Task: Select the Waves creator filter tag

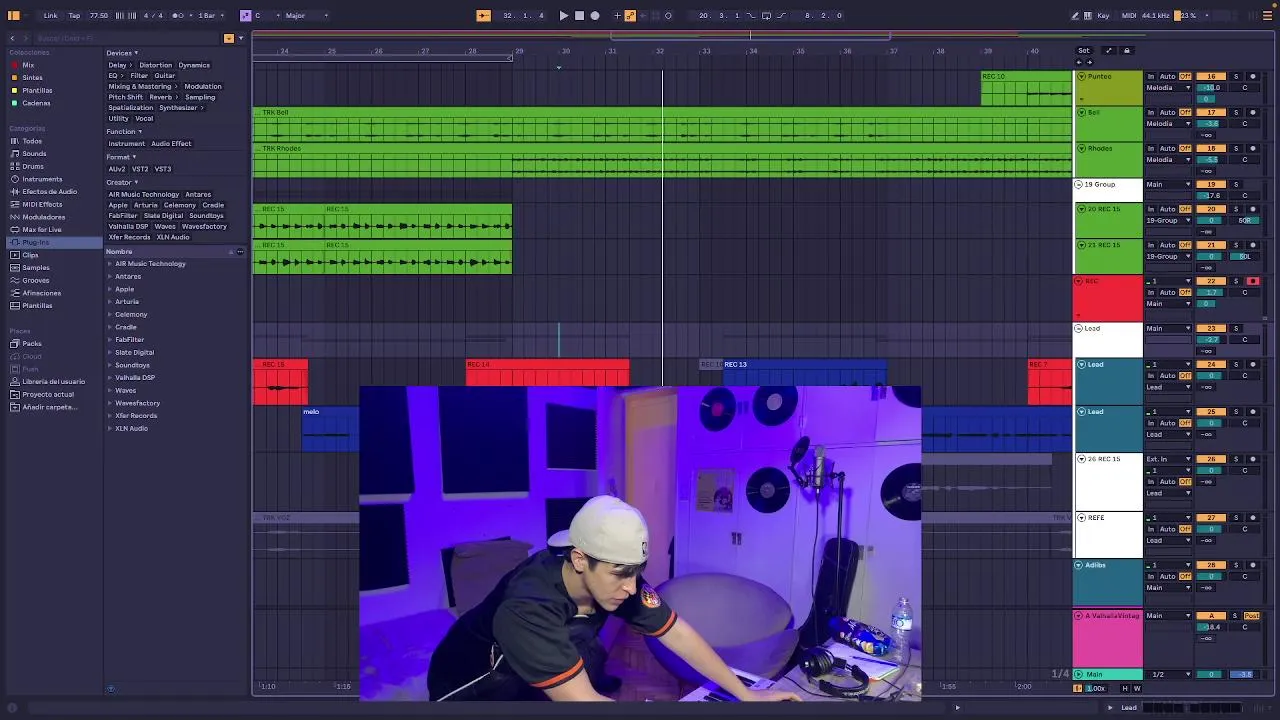Action: click(x=165, y=226)
